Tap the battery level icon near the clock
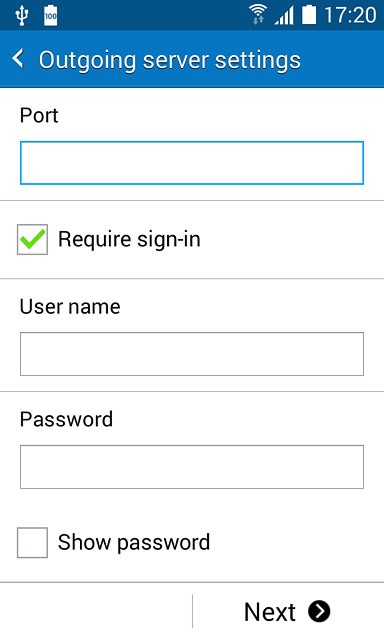Image resolution: width=384 pixels, height=640 pixels. click(x=309, y=15)
